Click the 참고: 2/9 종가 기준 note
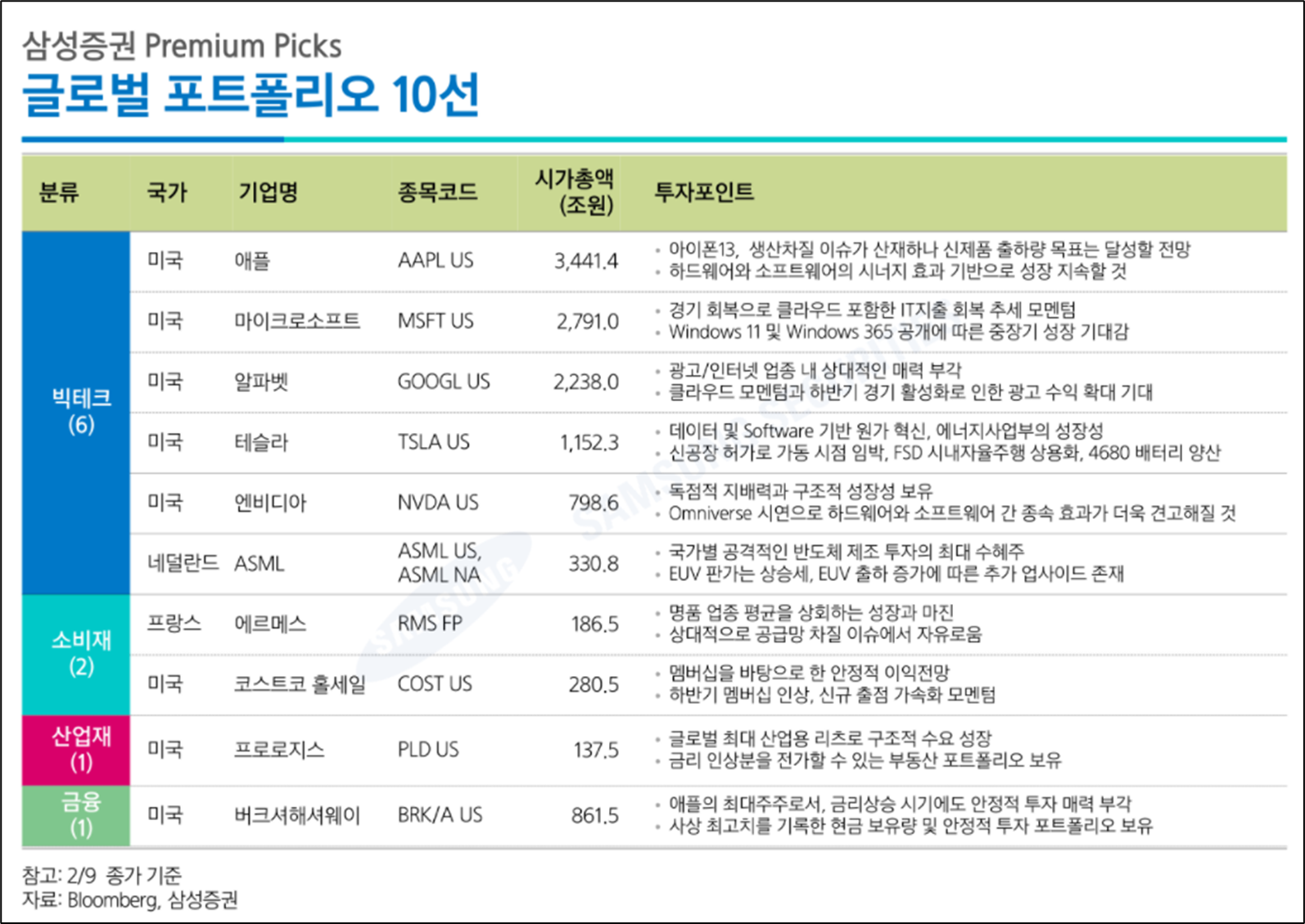The image size is (1305, 924). [102, 876]
